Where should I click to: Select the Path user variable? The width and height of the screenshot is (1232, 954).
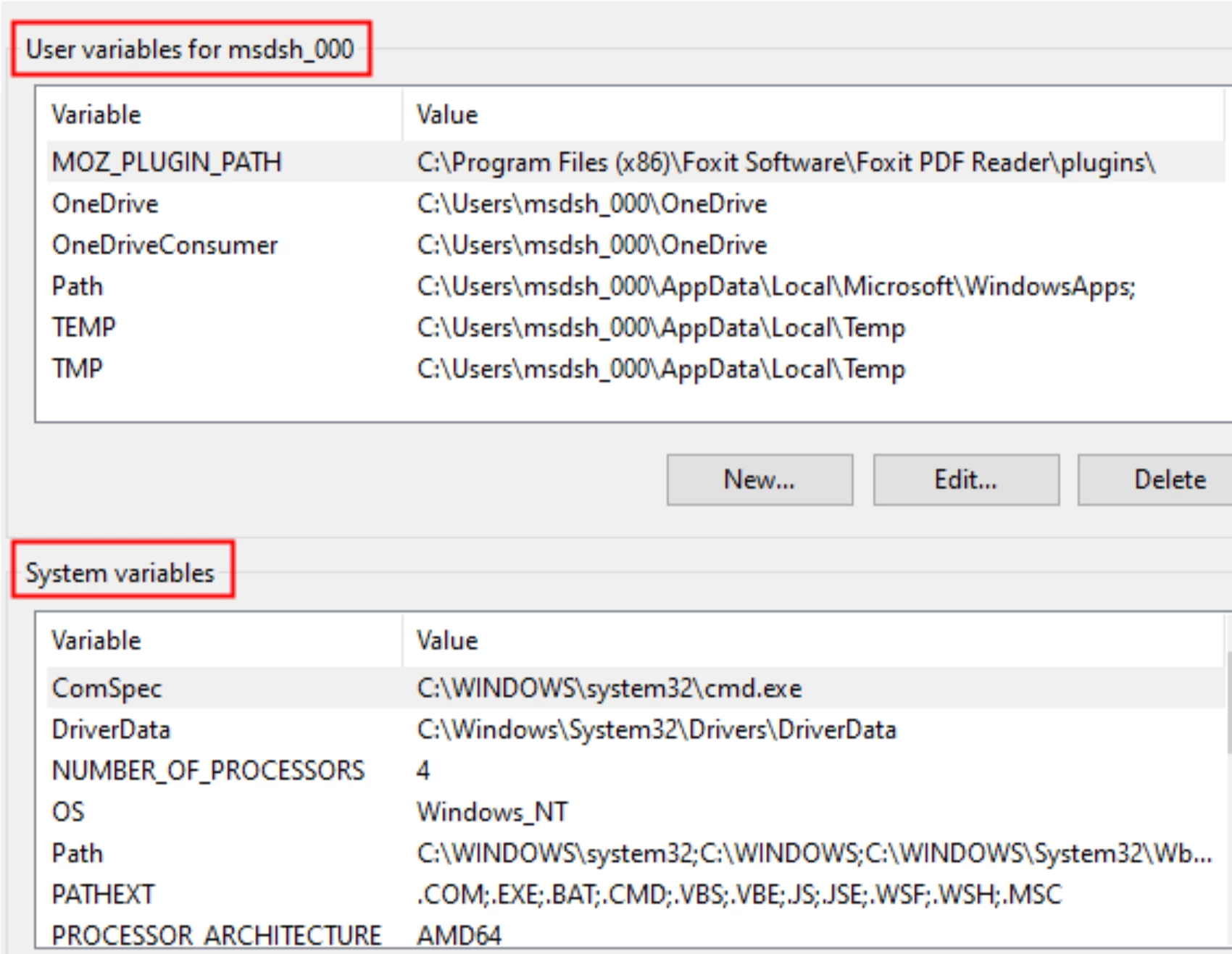tap(77, 286)
